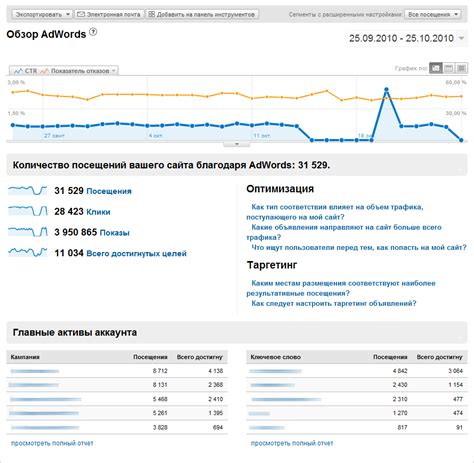
Task: Open the Посещения metric link
Action: 109,191
